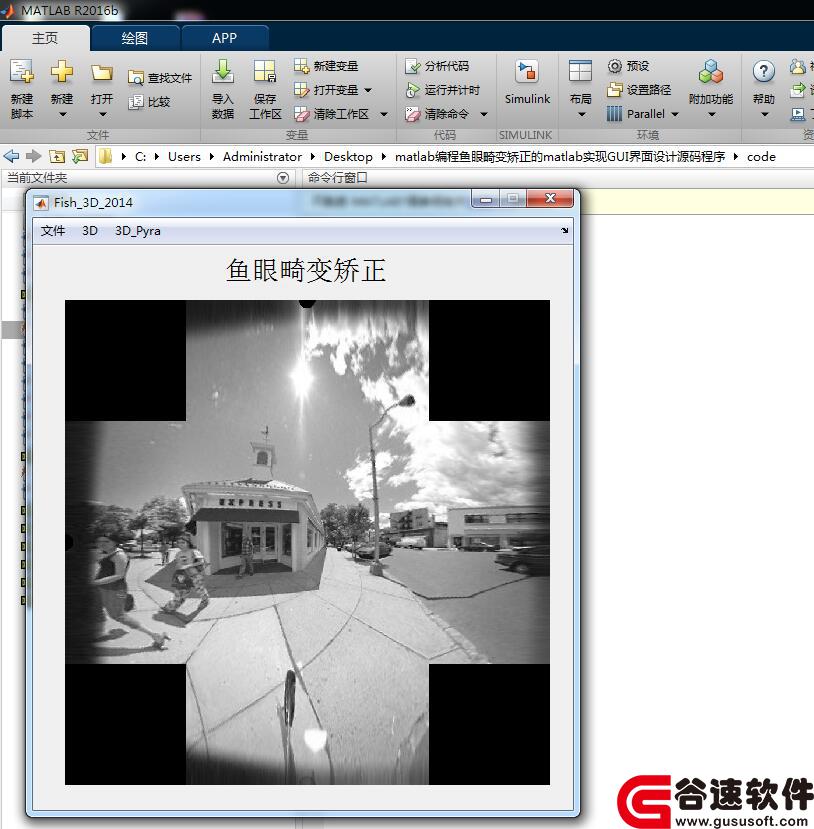Switch to the 主页 (Home) tab
This screenshot has height=829, width=814.
point(45,38)
